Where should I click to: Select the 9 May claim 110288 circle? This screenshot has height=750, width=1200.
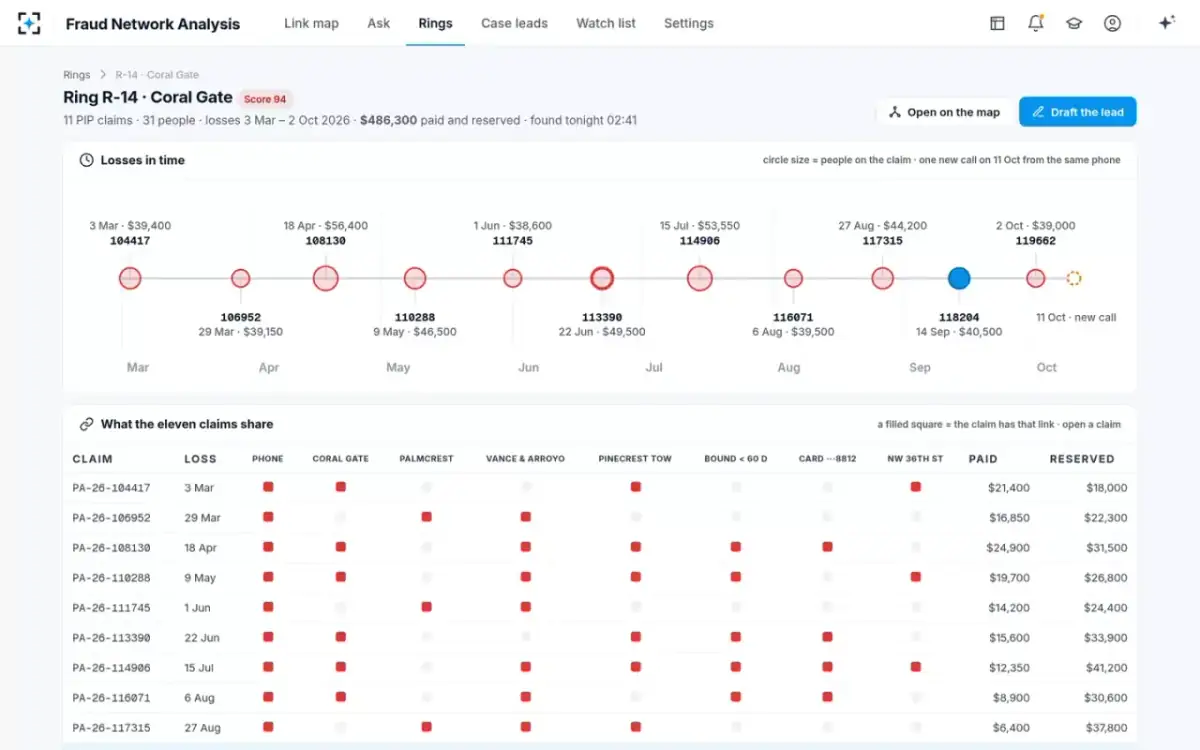[415, 278]
